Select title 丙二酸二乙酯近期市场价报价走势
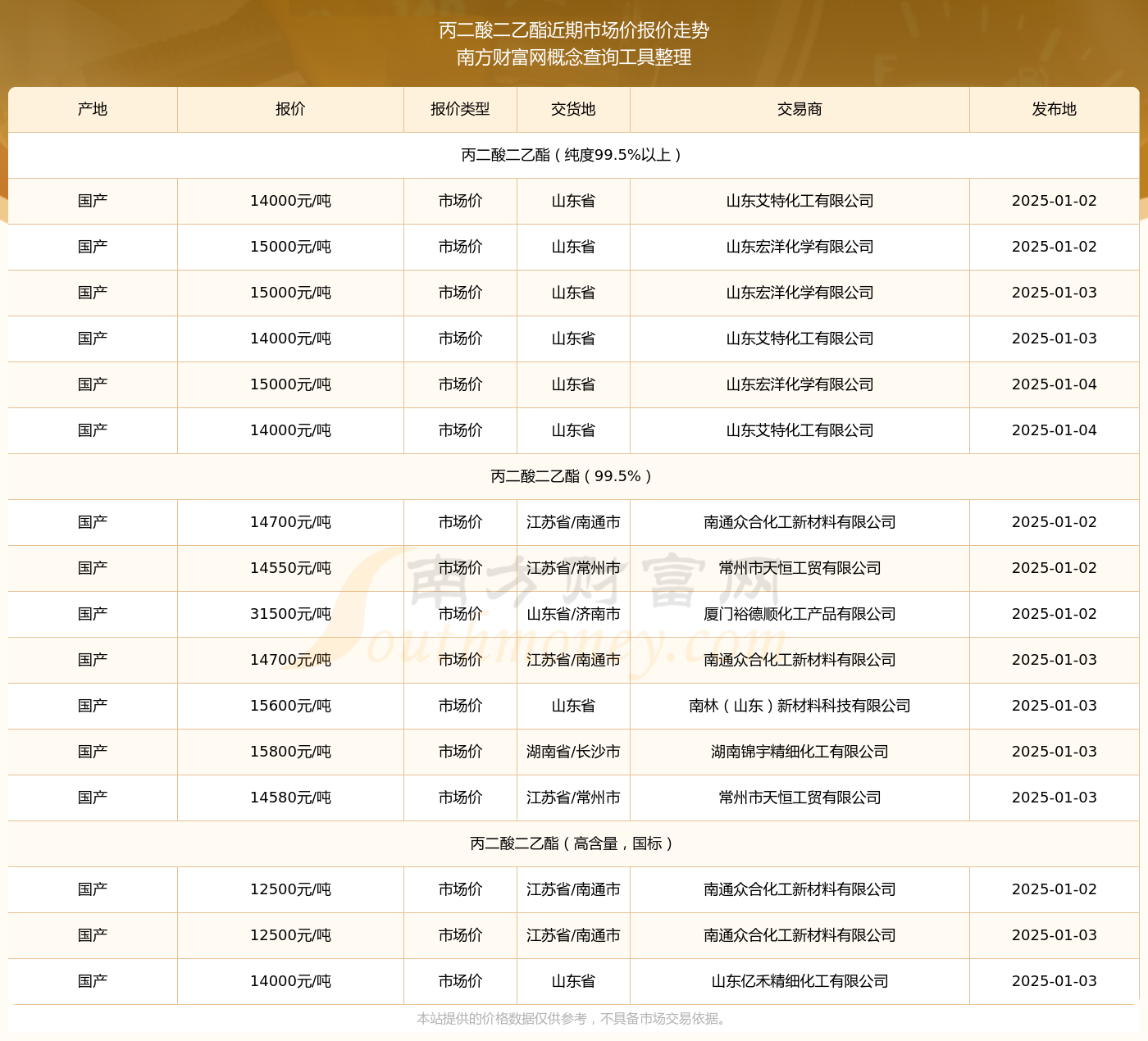 point(574,30)
